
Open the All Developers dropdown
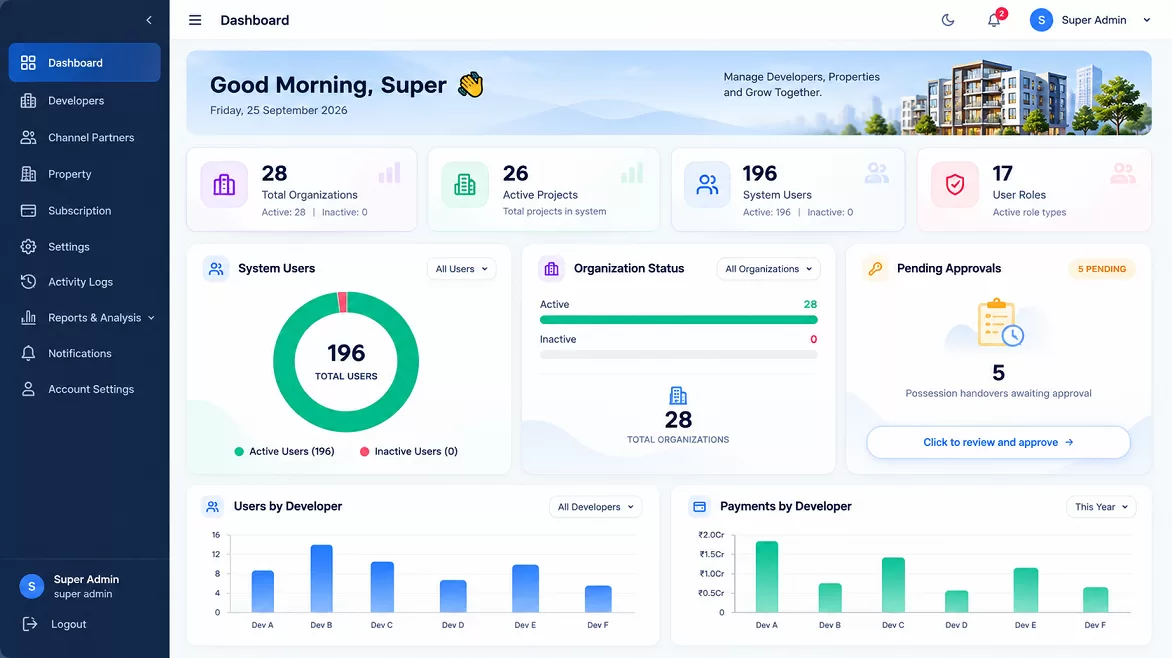pos(595,507)
